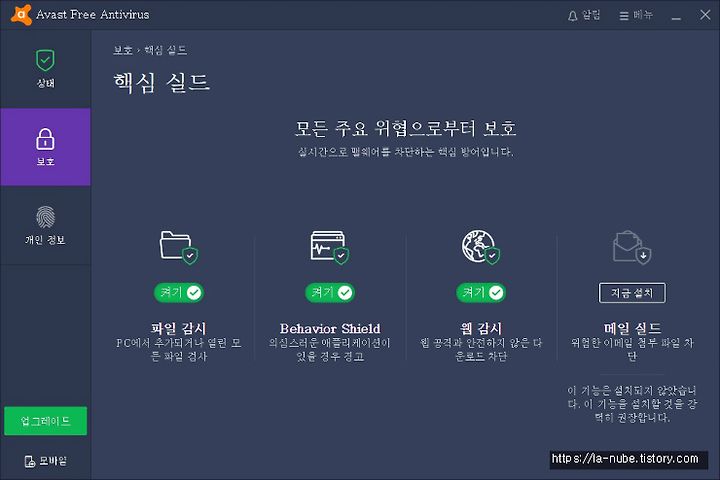Toggle the 파일 감시 switch off
This screenshot has width=720, height=480.
179,293
